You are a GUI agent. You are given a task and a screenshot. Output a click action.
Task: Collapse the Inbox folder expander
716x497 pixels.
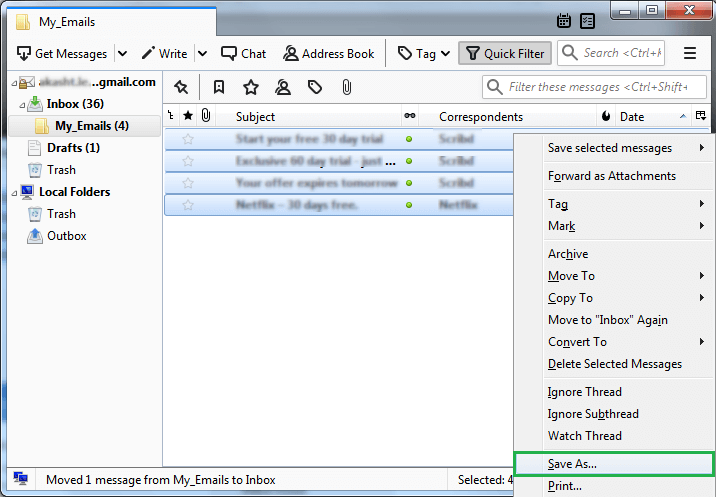click(22, 105)
